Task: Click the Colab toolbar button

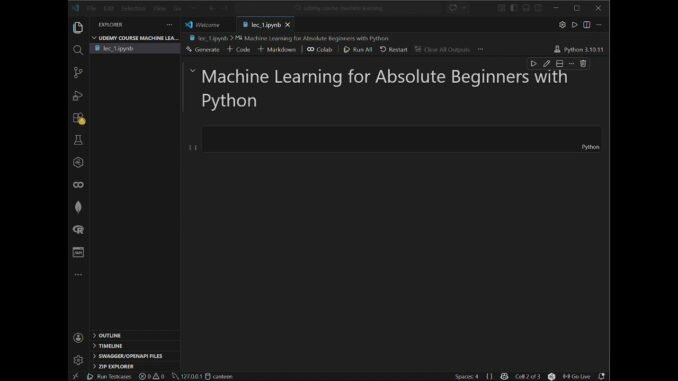Action: [x=320, y=49]
